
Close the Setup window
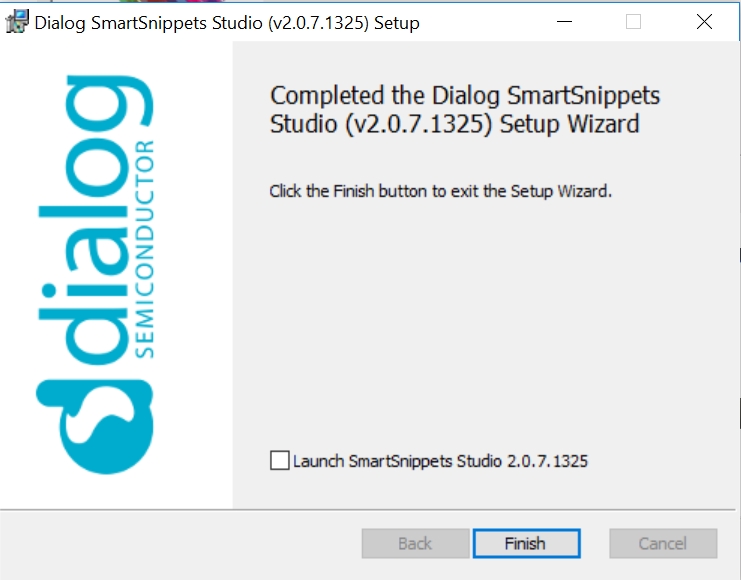pos(704,22)
